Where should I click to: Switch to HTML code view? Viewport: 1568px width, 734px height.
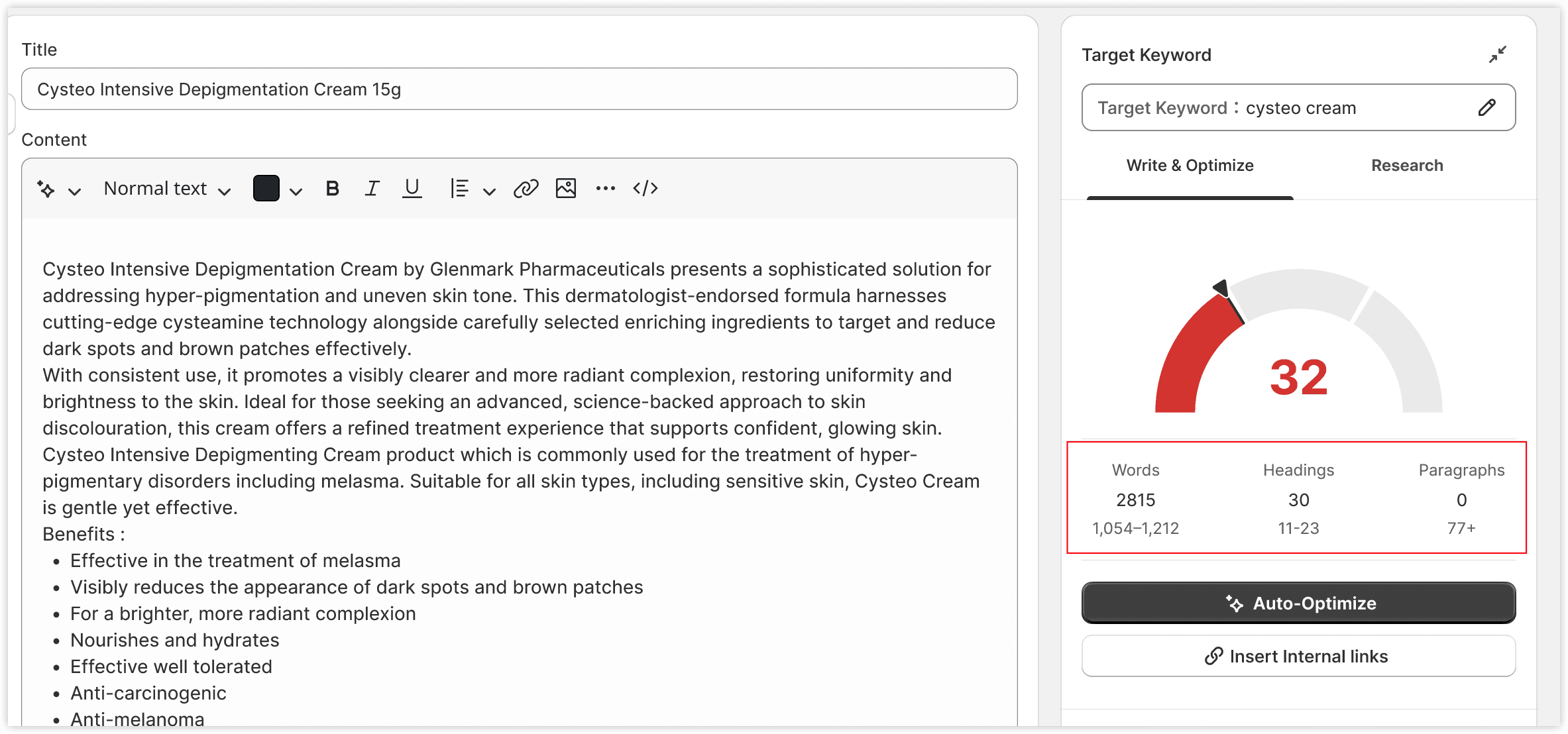645,189
